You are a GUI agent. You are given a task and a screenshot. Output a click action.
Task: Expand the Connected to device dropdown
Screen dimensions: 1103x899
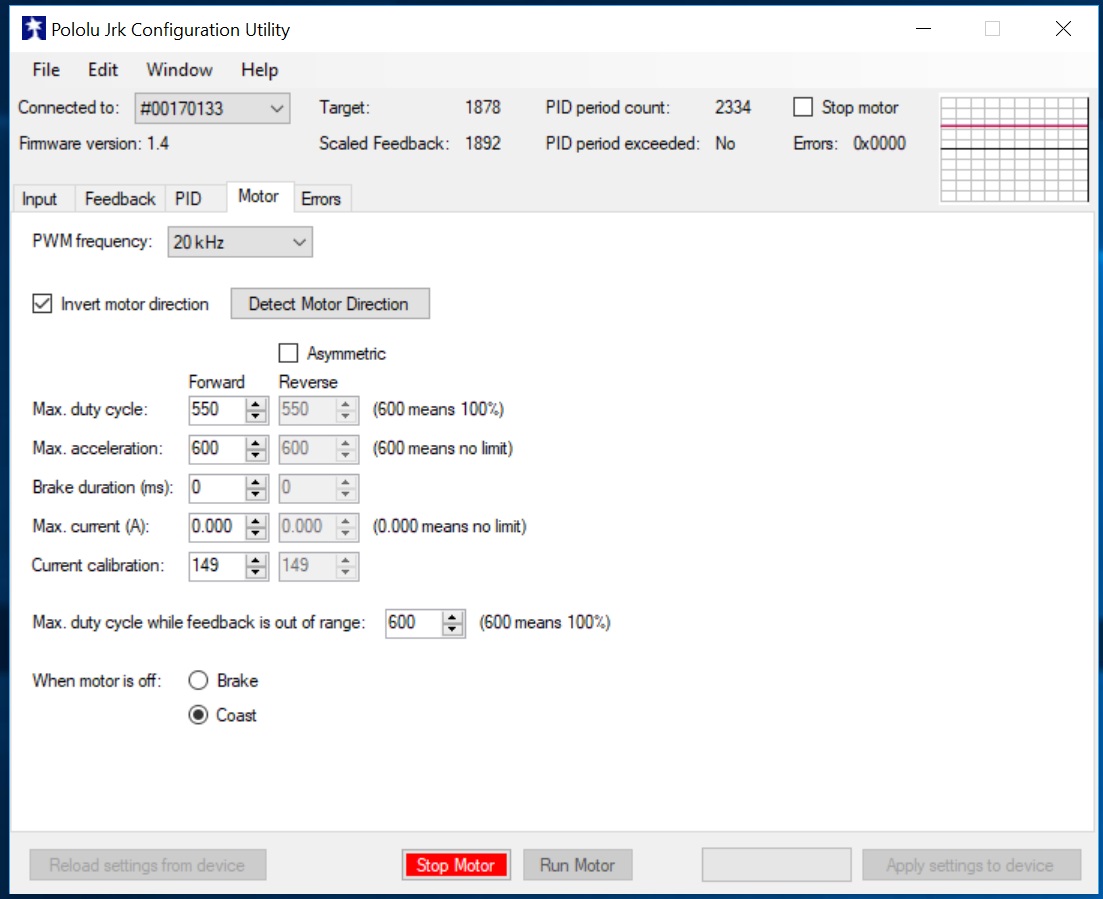[x=212, y=108]
